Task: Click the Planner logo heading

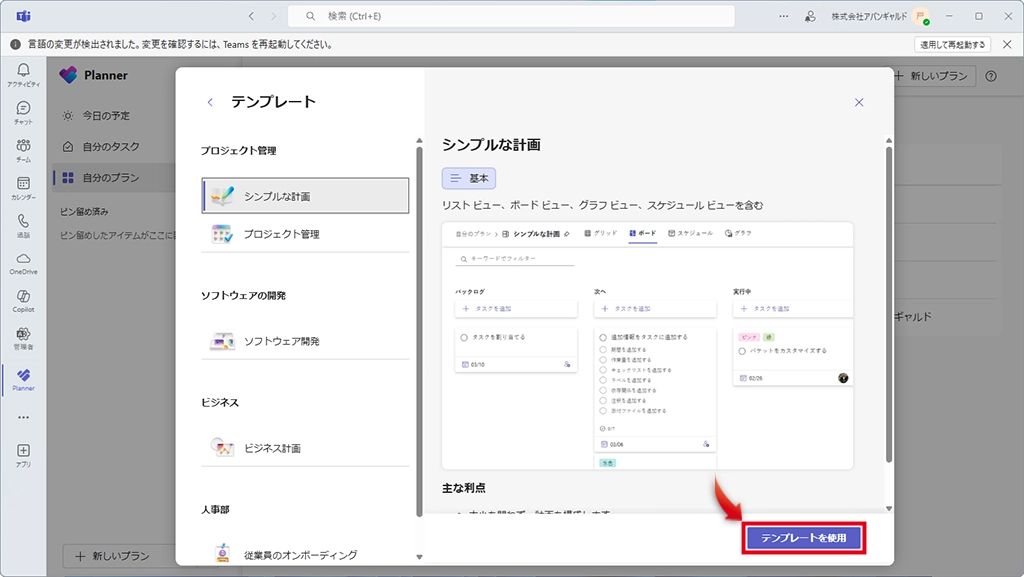Action: coord(93,75)
